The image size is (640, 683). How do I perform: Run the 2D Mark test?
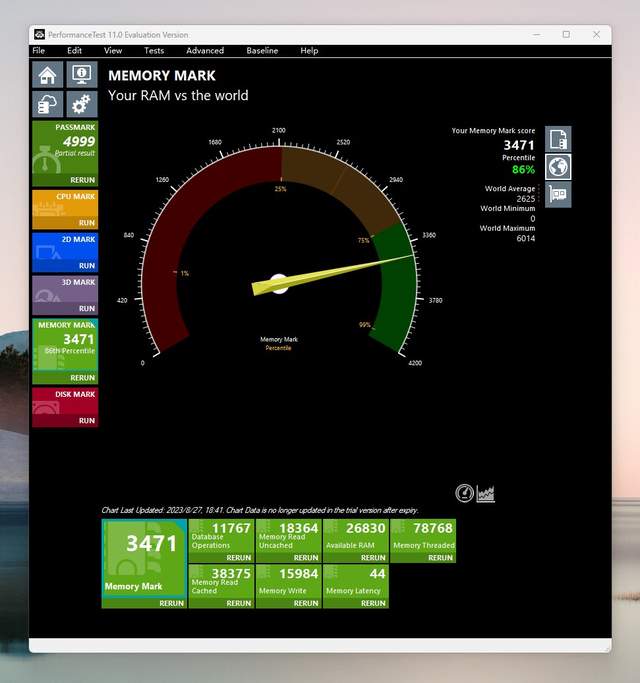pyautogui.click(x=87, y=266)
